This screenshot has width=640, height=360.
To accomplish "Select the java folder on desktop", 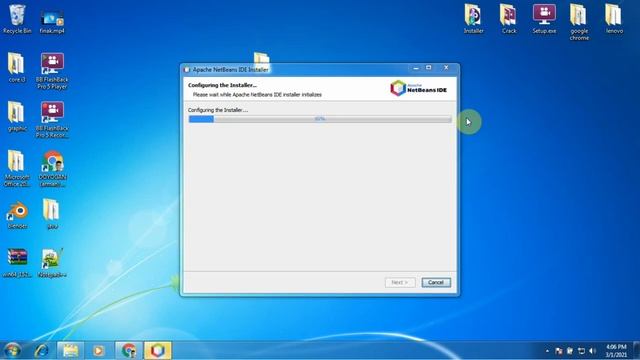I will click(52, 214).
